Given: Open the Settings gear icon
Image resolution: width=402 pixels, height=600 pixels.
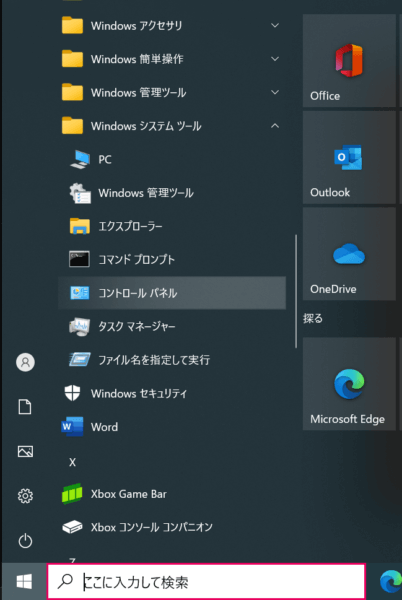Looking at the screenshot, I should 25,496.
